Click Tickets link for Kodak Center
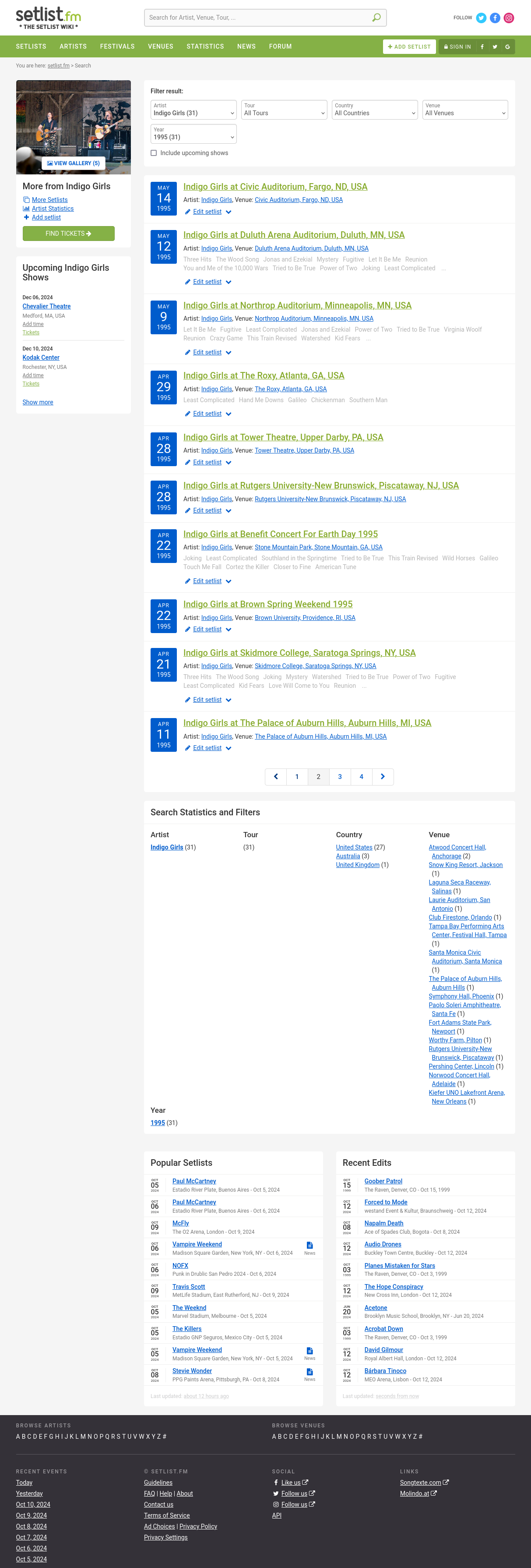This screenshot has width=531, height=1568. coord(31,384)
